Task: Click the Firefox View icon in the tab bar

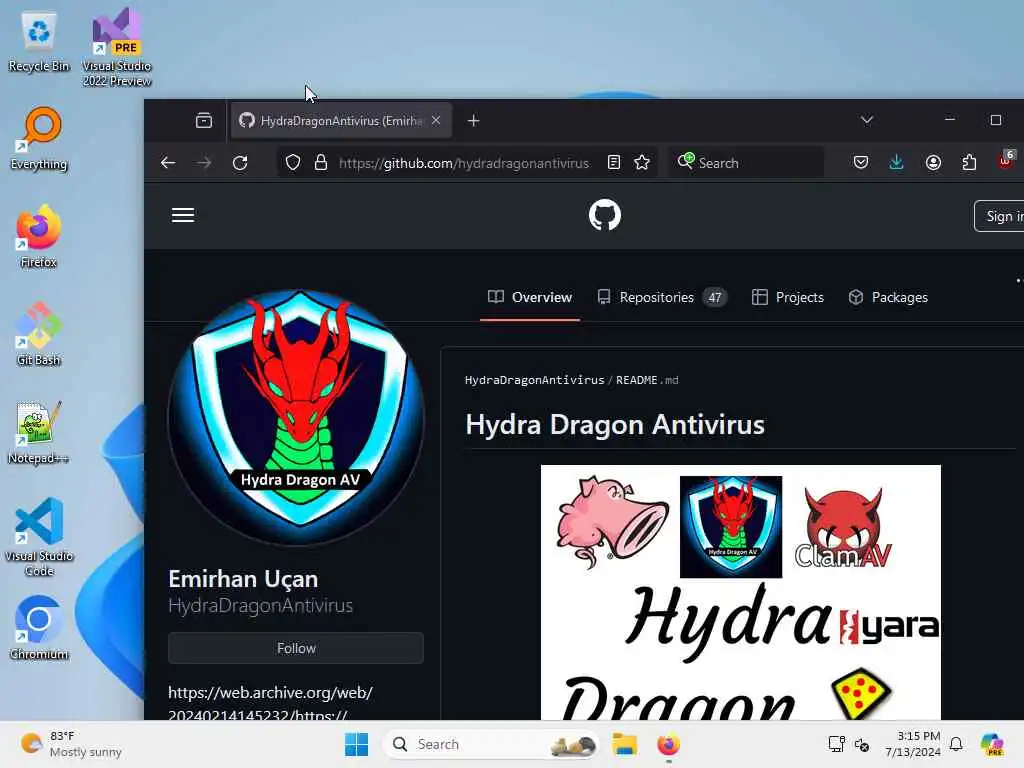Action: pyautogui.click(x=204, y=121)
